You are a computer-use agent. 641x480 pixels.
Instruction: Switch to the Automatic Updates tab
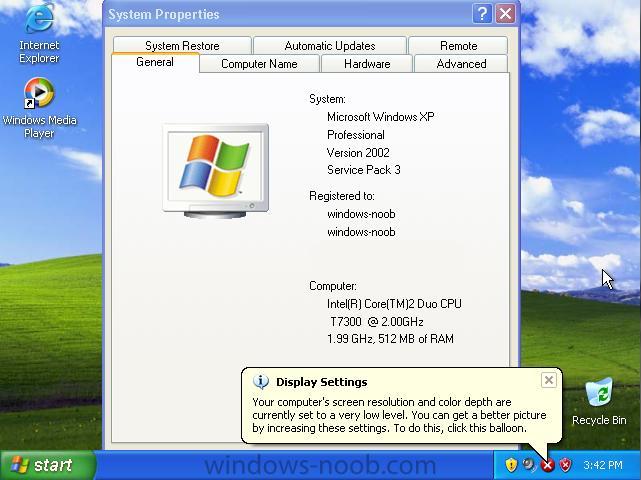pyautogui.click(x=330, y=45)
